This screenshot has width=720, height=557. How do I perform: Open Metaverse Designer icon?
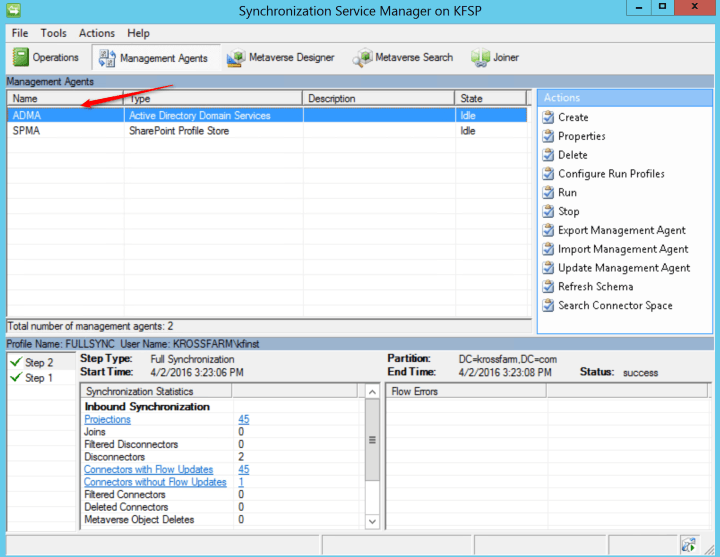tap(236, 58)
